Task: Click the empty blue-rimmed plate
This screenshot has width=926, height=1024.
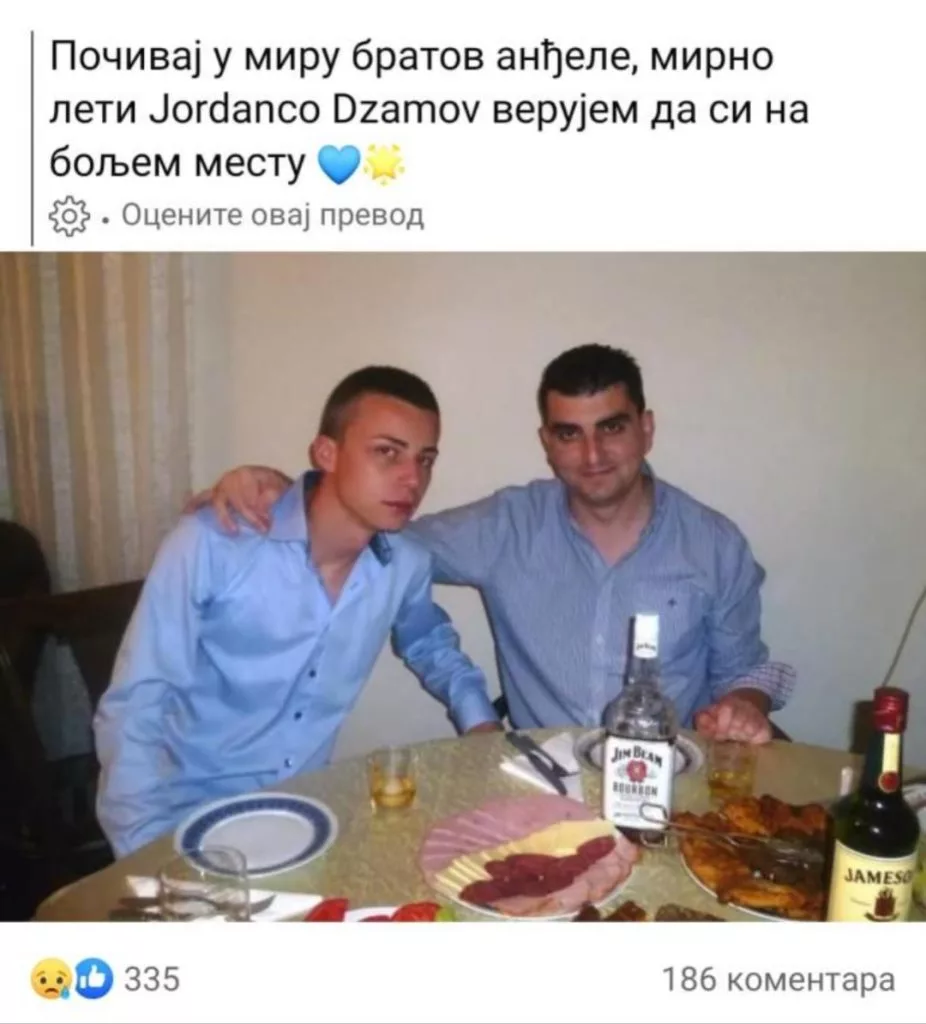Action: coord(255,834)
